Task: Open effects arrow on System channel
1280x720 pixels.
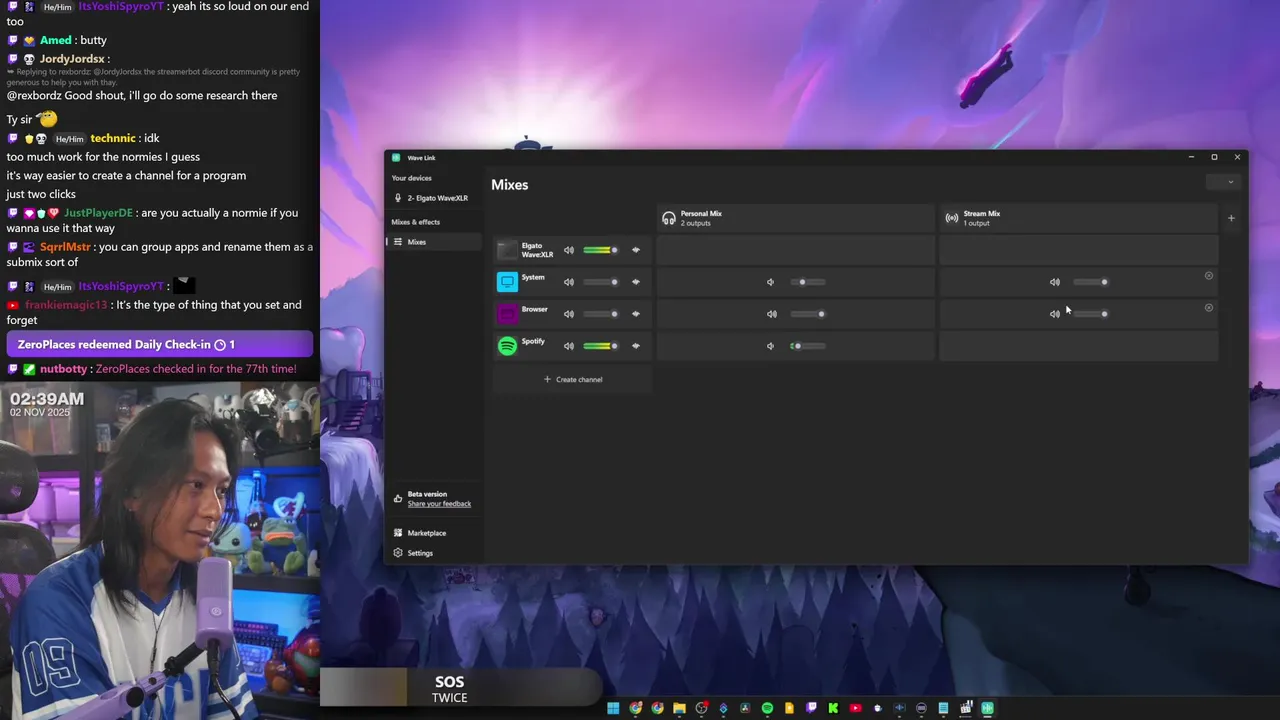Action: click(x=636, y=282)
